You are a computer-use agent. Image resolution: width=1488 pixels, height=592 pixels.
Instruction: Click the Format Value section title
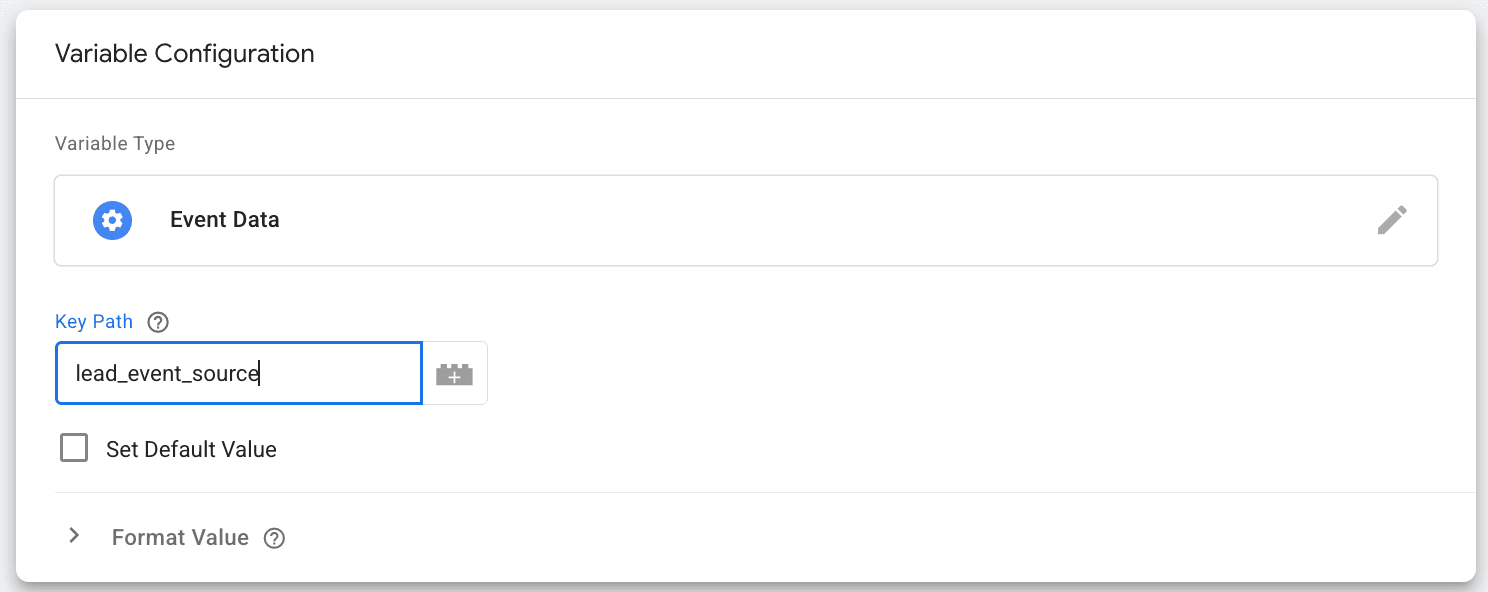pyautogui.click(x=180, y=537)
